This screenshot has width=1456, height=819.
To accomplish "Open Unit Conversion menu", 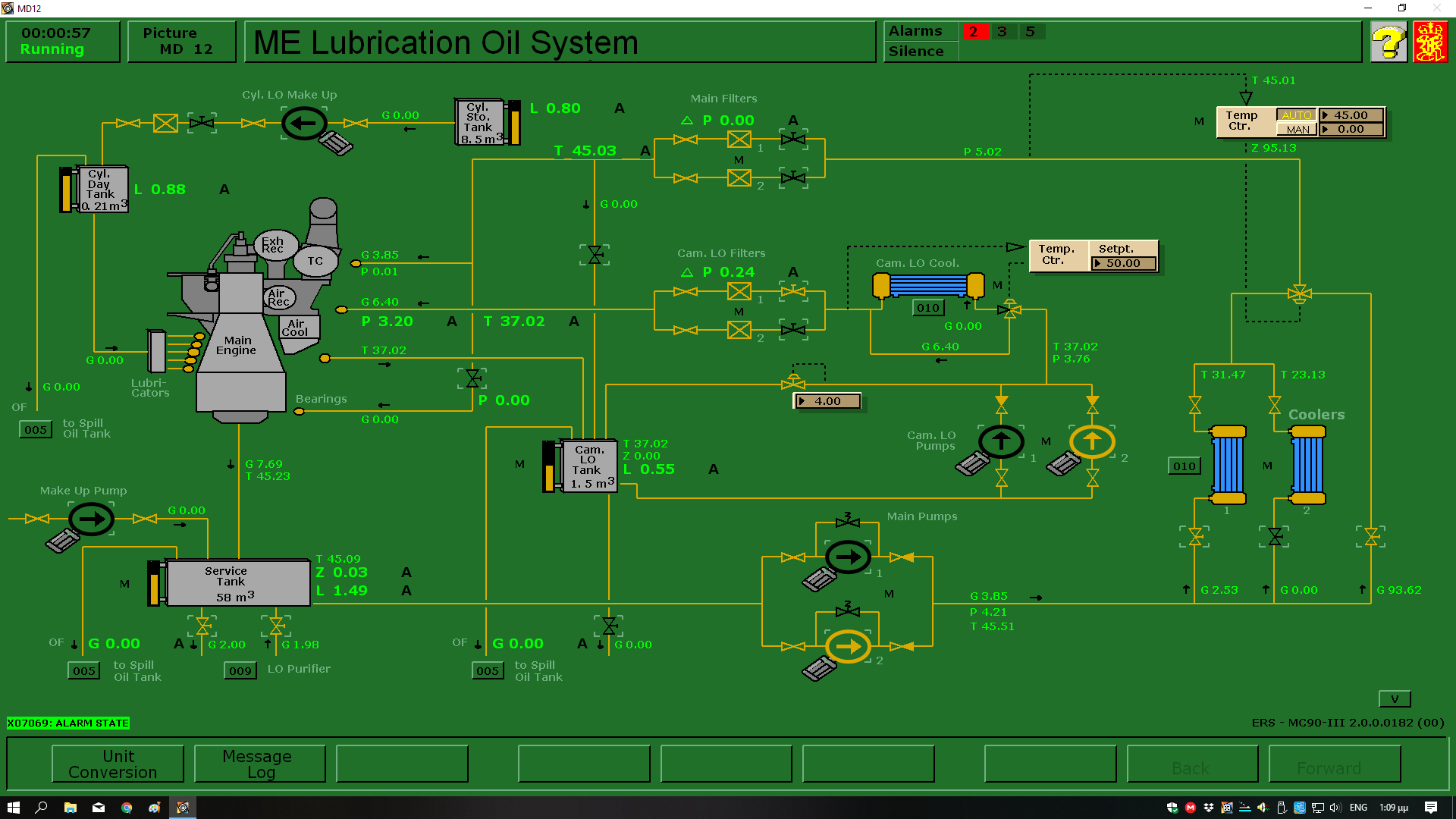I will tap(118, 764).
